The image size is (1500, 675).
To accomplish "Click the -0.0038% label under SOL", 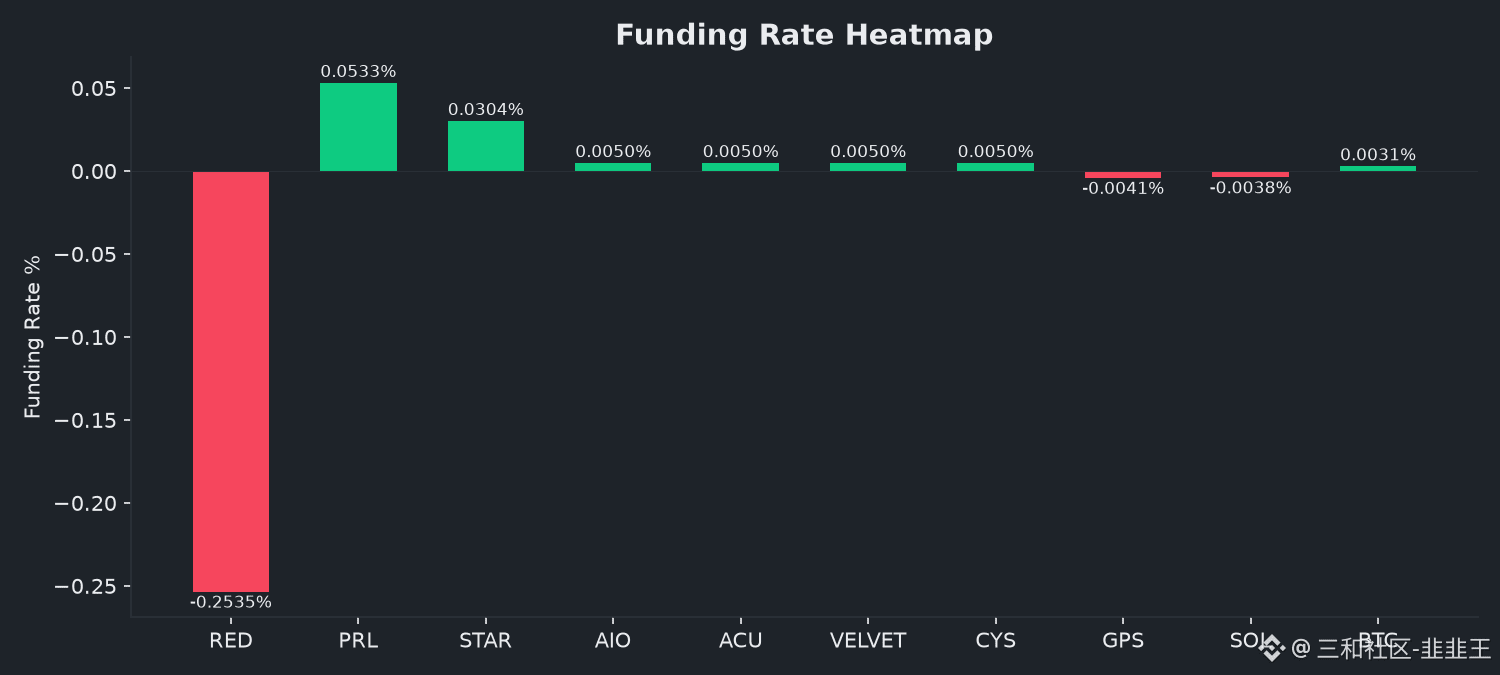I will tap(1250, 188).
